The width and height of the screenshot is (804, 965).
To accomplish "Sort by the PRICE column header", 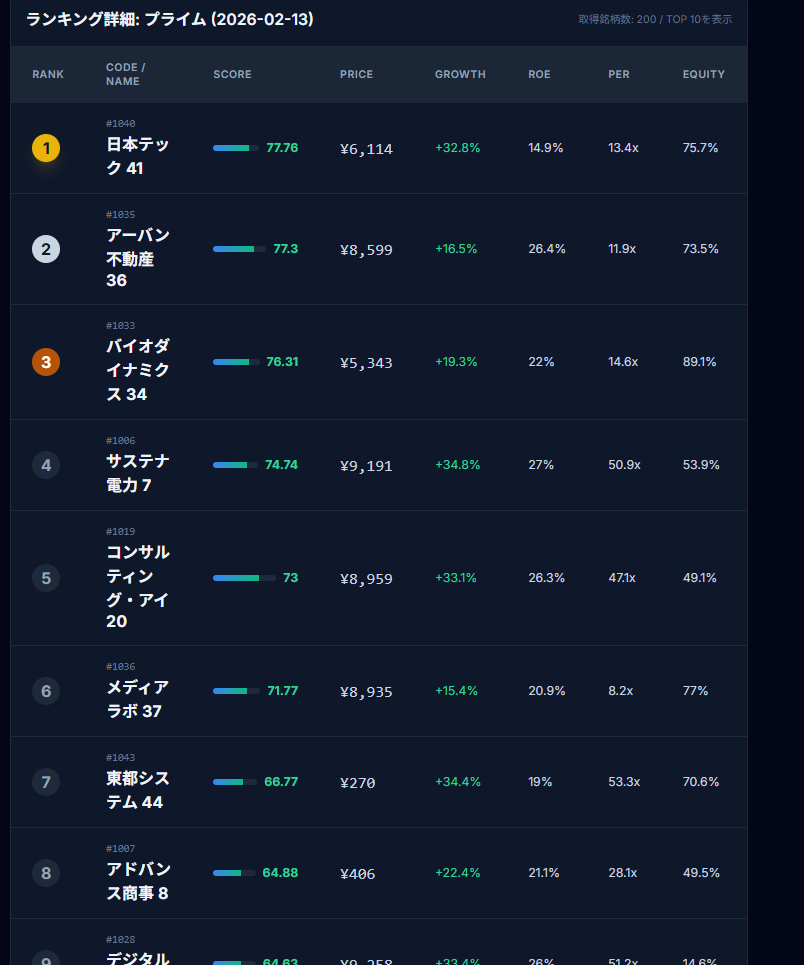I will [356, 75].
